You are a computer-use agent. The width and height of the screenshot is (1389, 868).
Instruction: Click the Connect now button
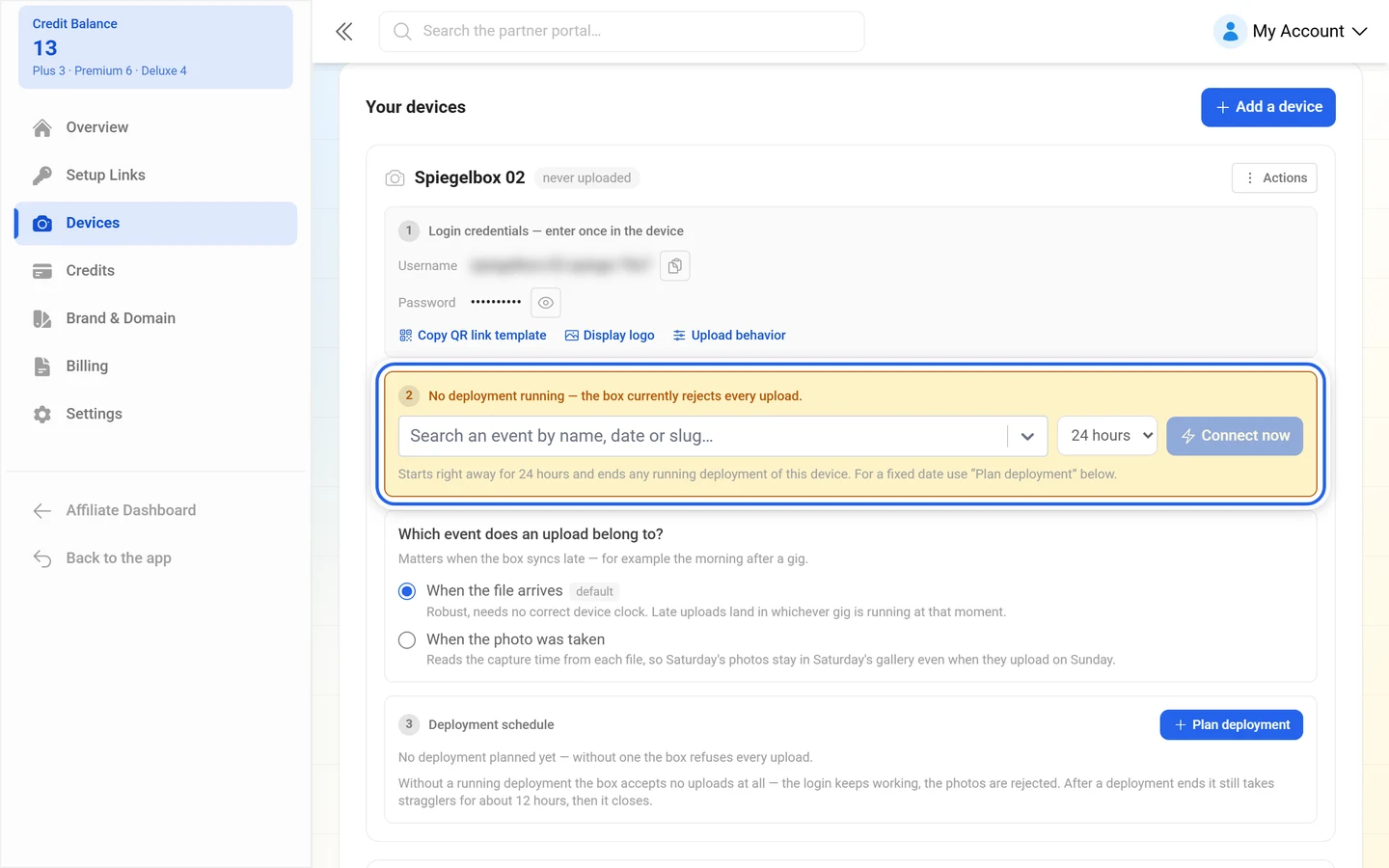click(x=1235, y=436)
